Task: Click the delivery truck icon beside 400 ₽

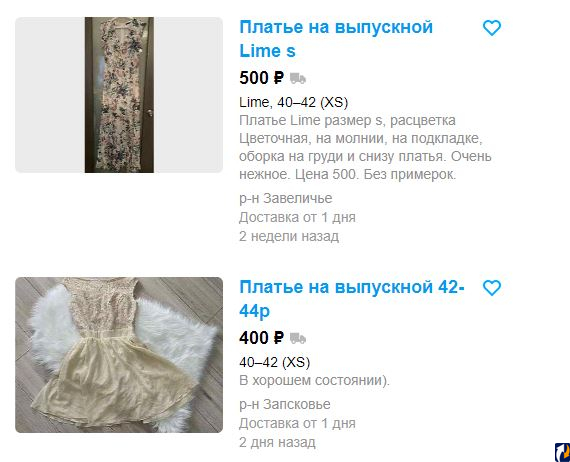Action: pos(298,338)
